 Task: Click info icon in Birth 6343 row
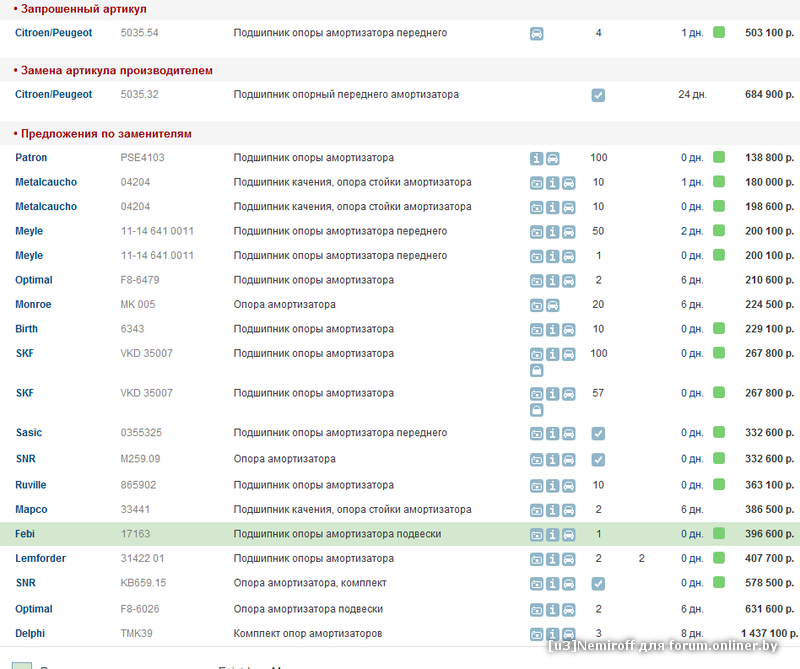553,329
